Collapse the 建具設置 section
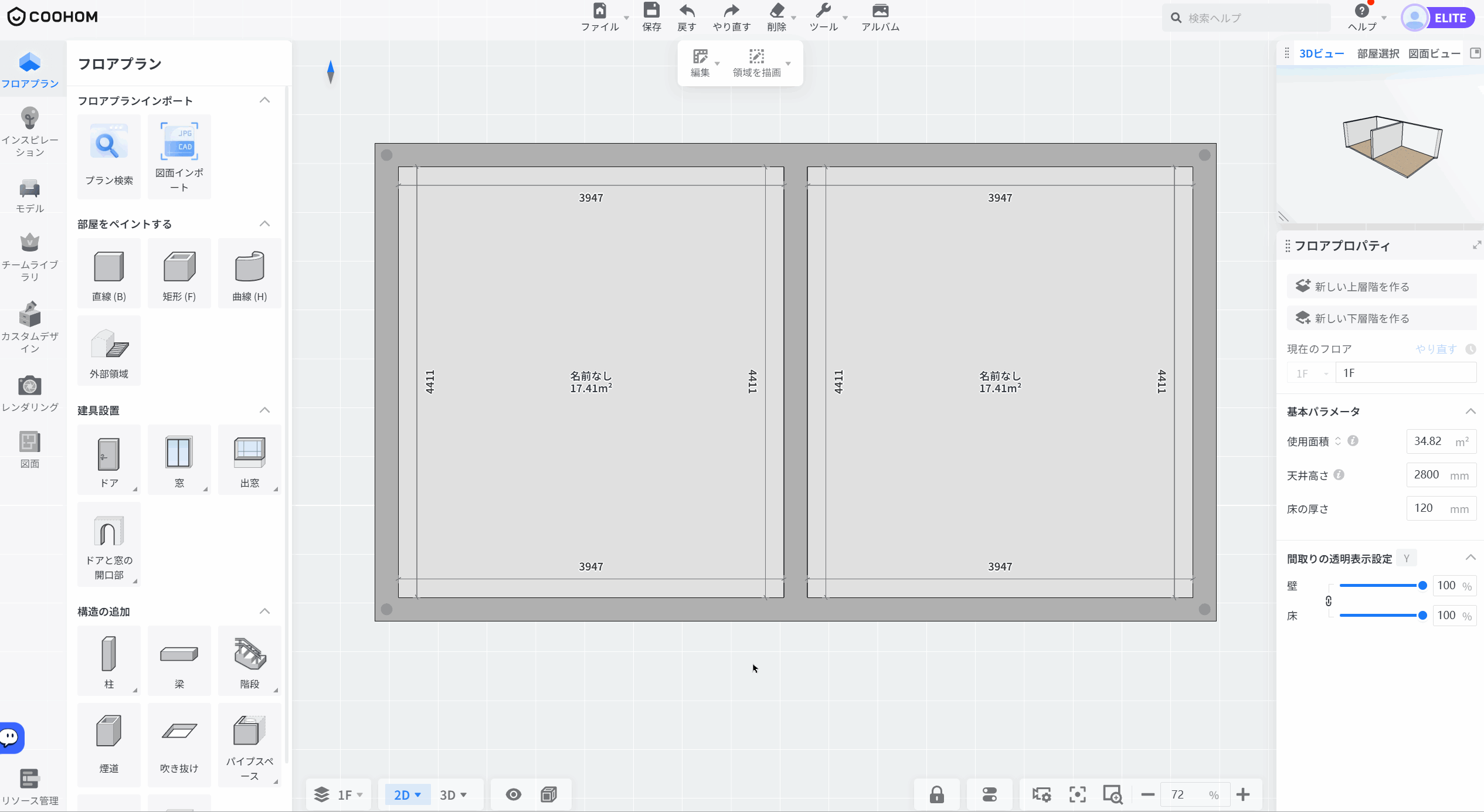The width and height of the screenshot is (1484, 812). click(265, 410)
